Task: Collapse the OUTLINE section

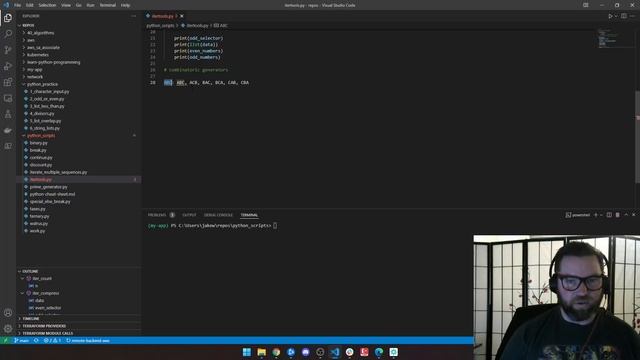Action: 30,271
